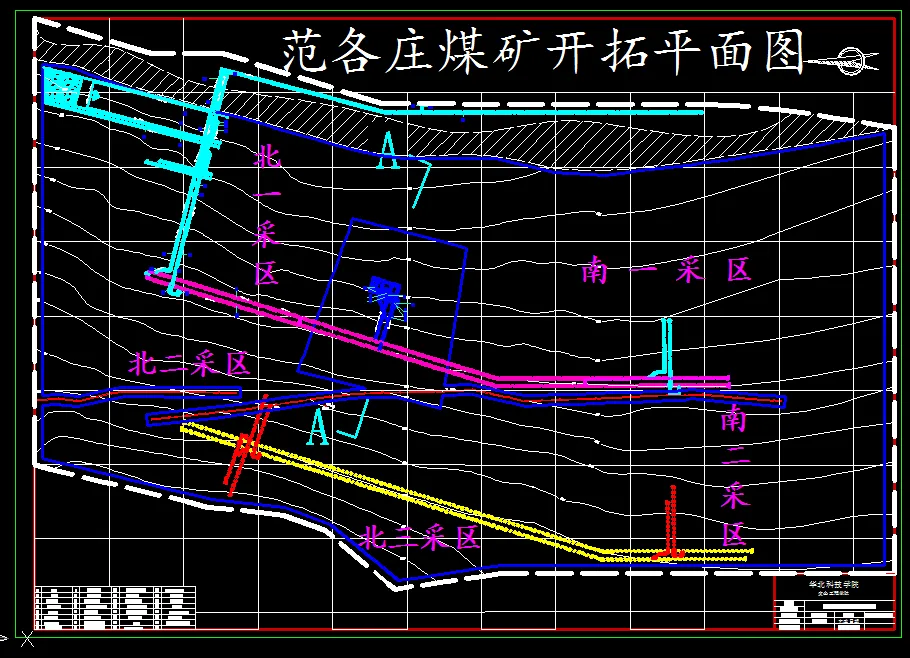The width and height of the screenshot is (910, 658).
Task: Click the legend table in the drawing's corner
Action: (115, 607)
